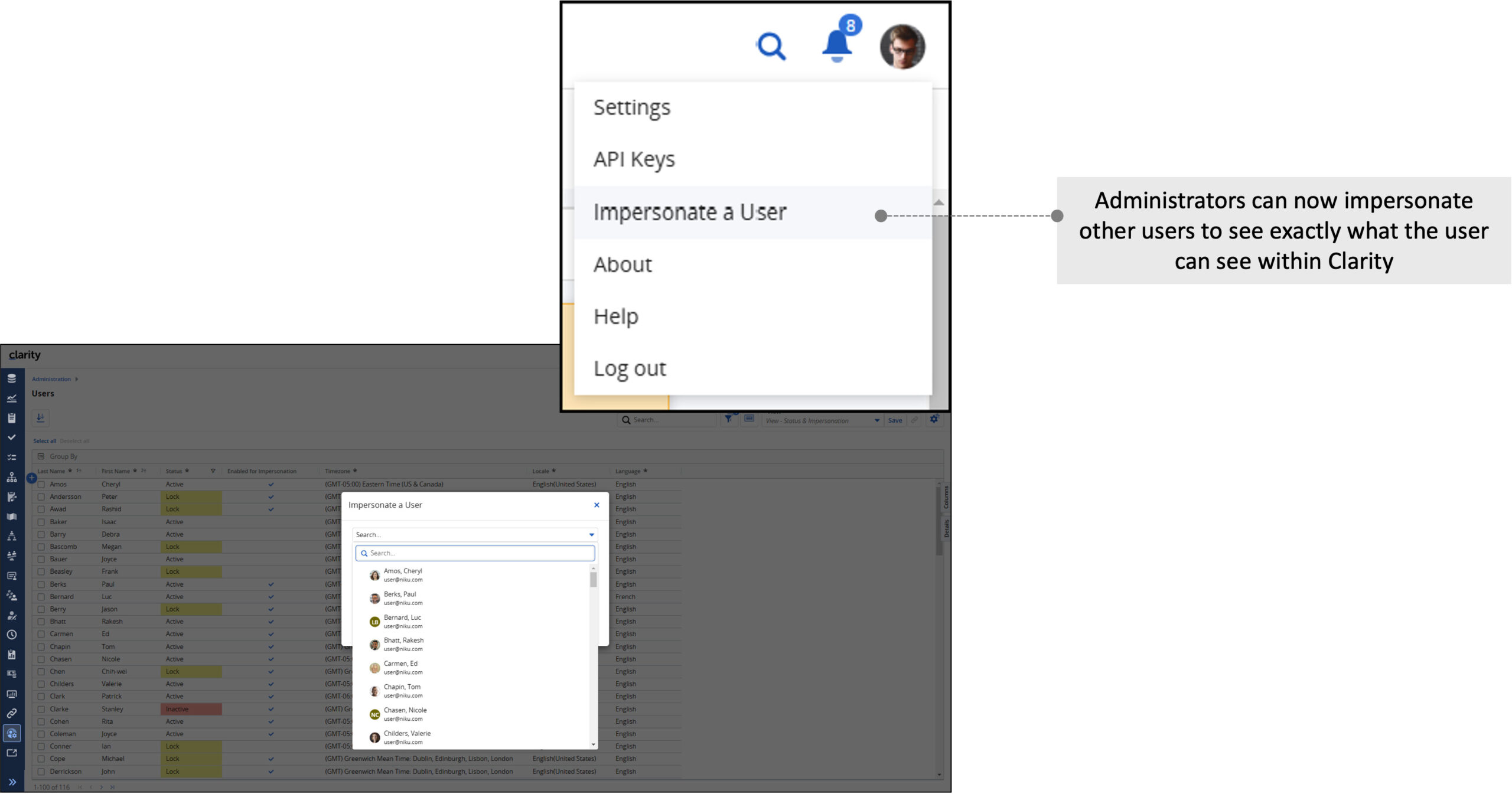
Task: Click the Administration breadcrumb link
Action: (x=51, y=379)
